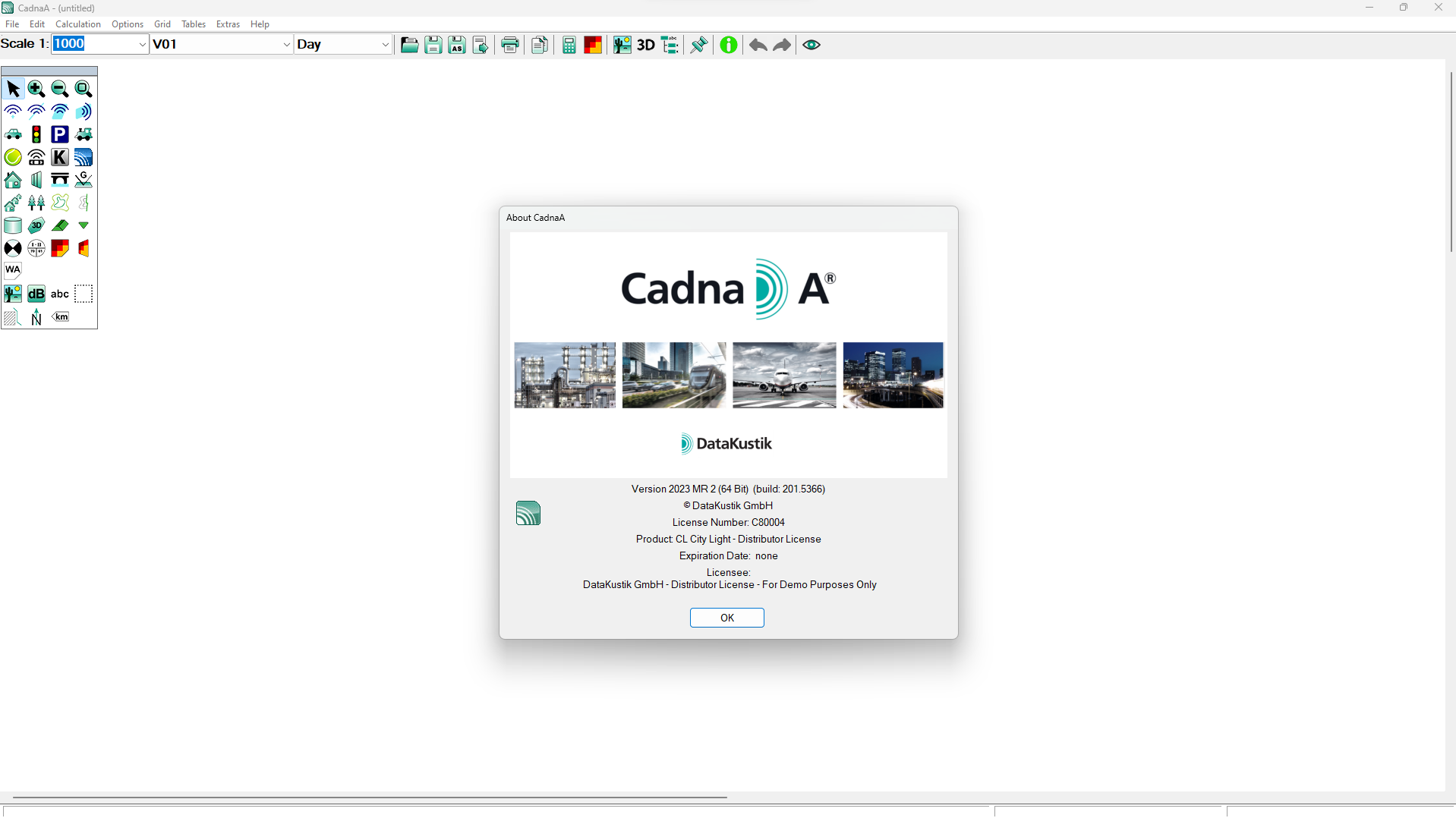Select the tennis ball sports source tool
Image resolution: width=1456 pixels, height=818 pixels.
click(13, 157)
